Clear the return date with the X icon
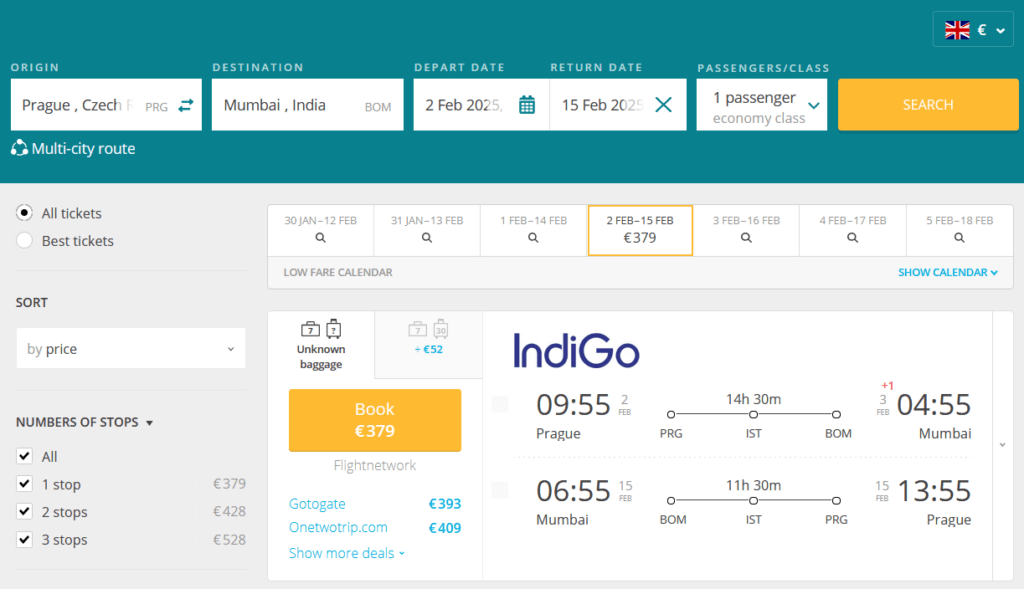 tap(663, 103)
